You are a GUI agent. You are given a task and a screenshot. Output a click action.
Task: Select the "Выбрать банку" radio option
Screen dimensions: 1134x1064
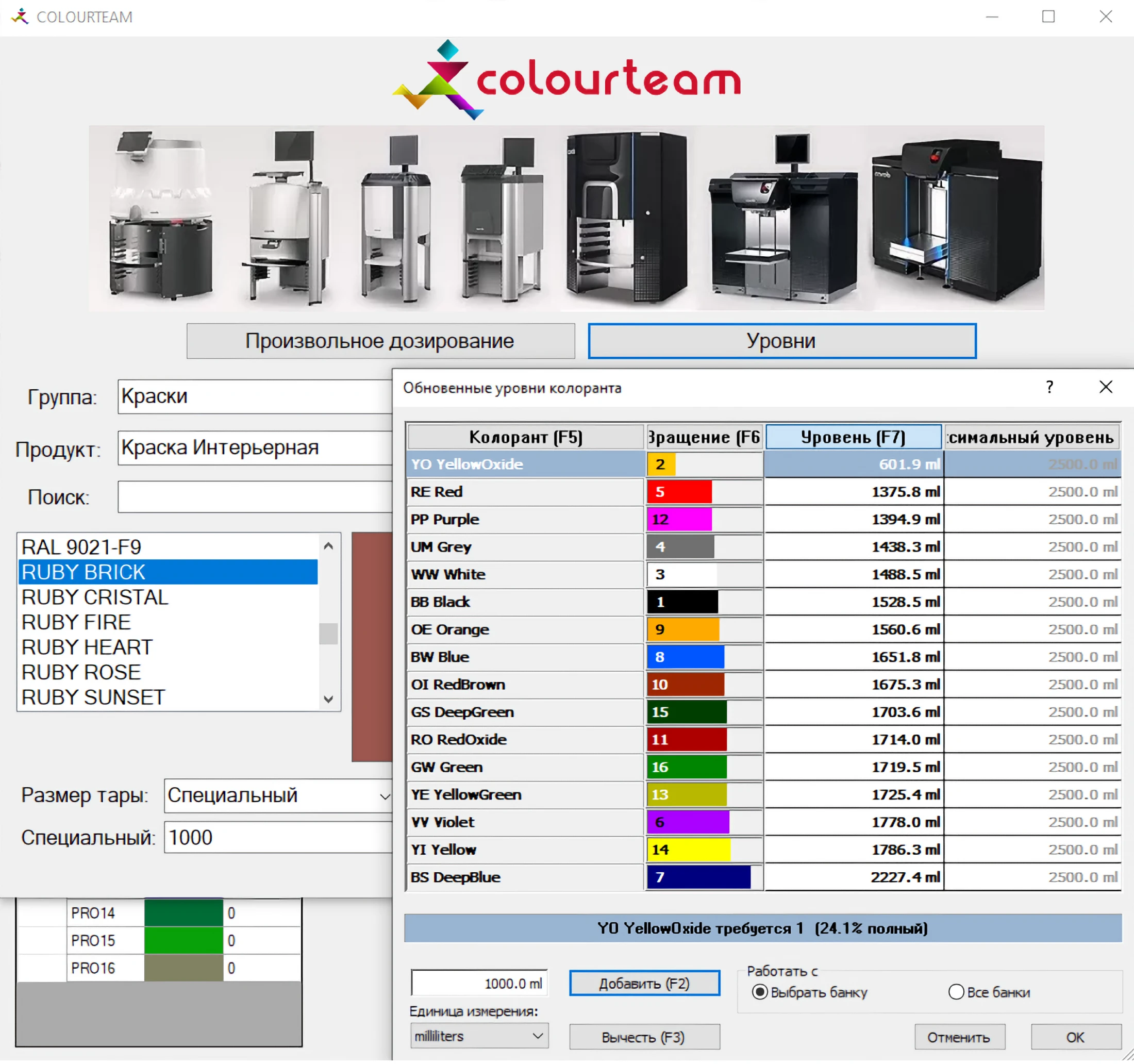coord(760,993)
